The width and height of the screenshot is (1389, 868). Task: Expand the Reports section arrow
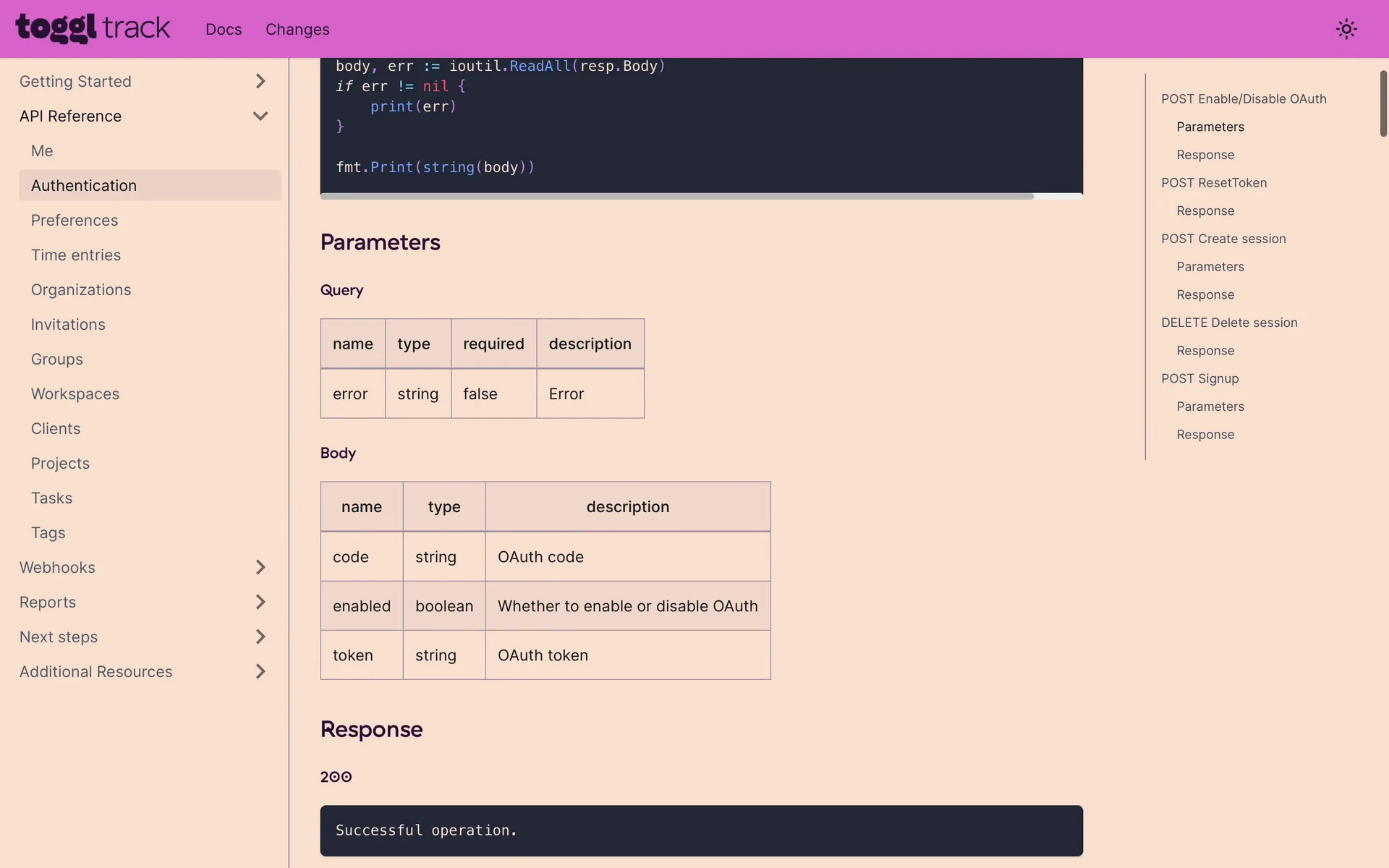click(260, 602)
